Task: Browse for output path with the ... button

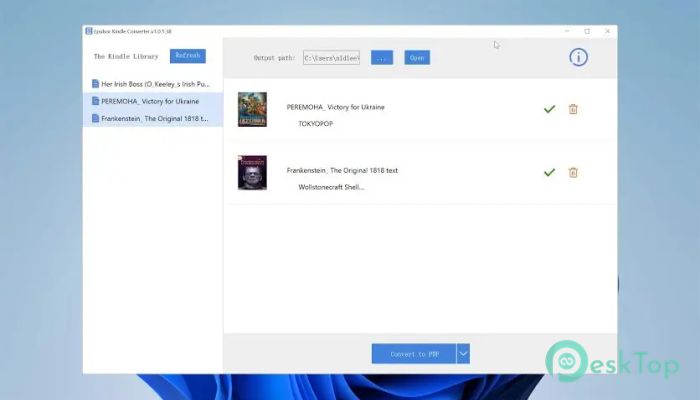Action: pos(382,58)
